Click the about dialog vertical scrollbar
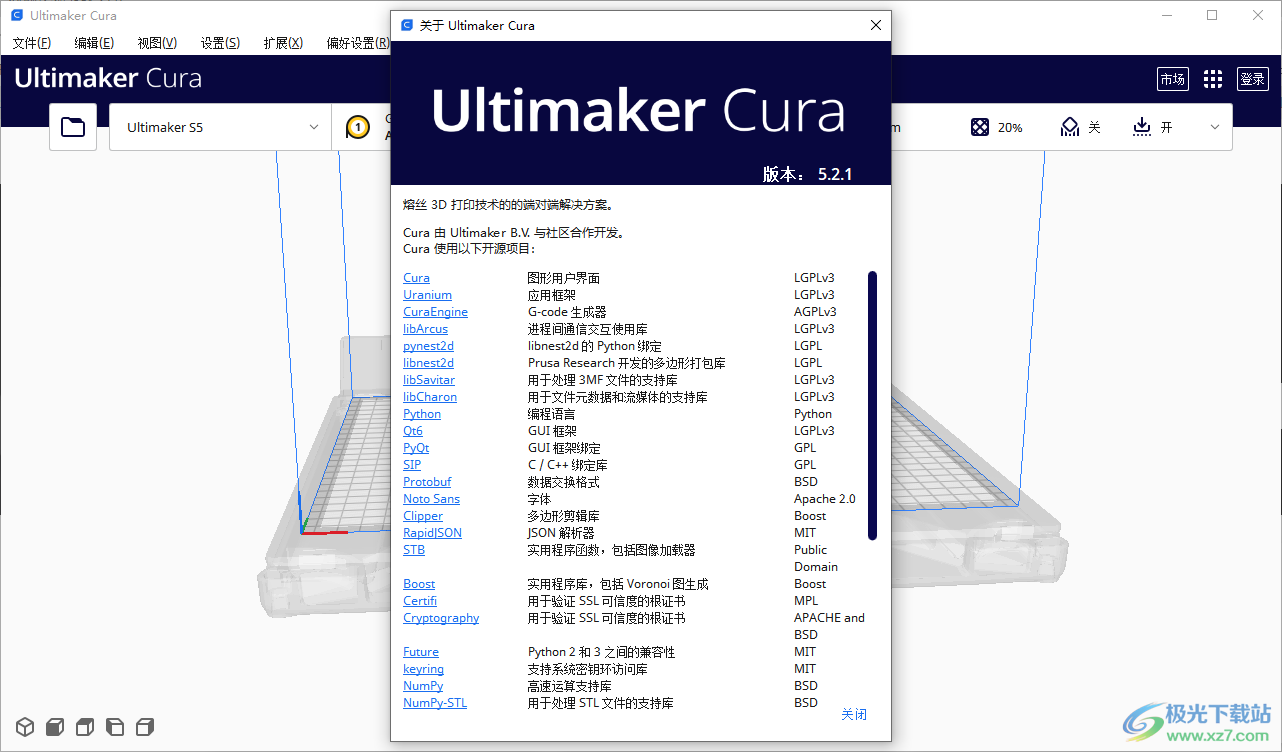The height and width of the screenshot is (752, 1282). coord(872,405)
